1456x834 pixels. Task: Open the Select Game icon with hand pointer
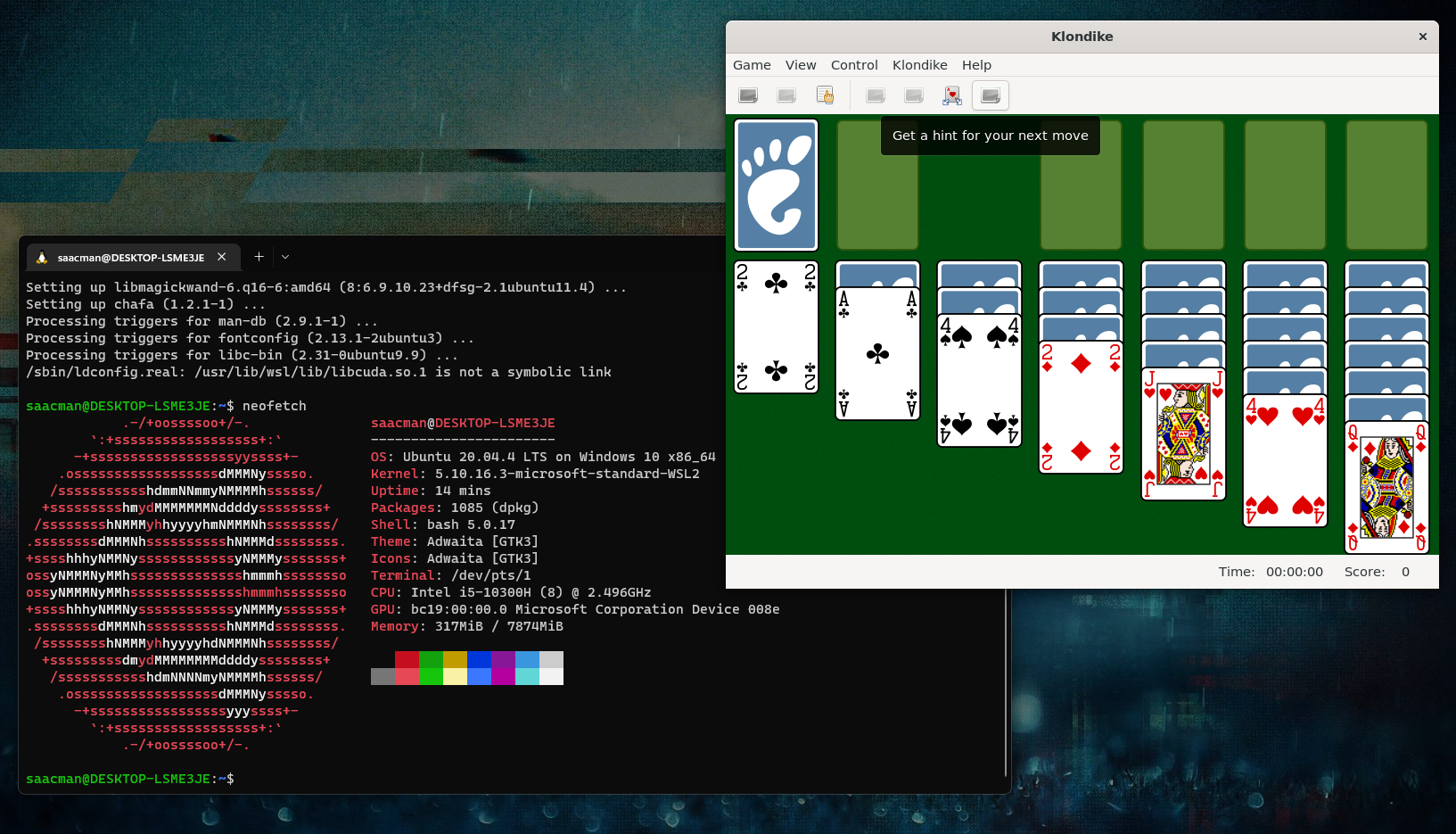[825, 95]
